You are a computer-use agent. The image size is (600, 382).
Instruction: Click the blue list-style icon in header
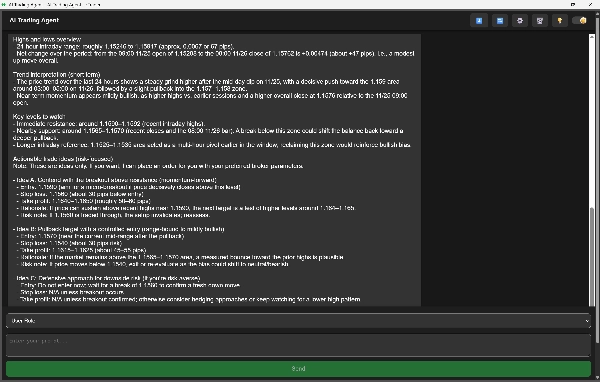pyautogui.click(x=500, y=21)
